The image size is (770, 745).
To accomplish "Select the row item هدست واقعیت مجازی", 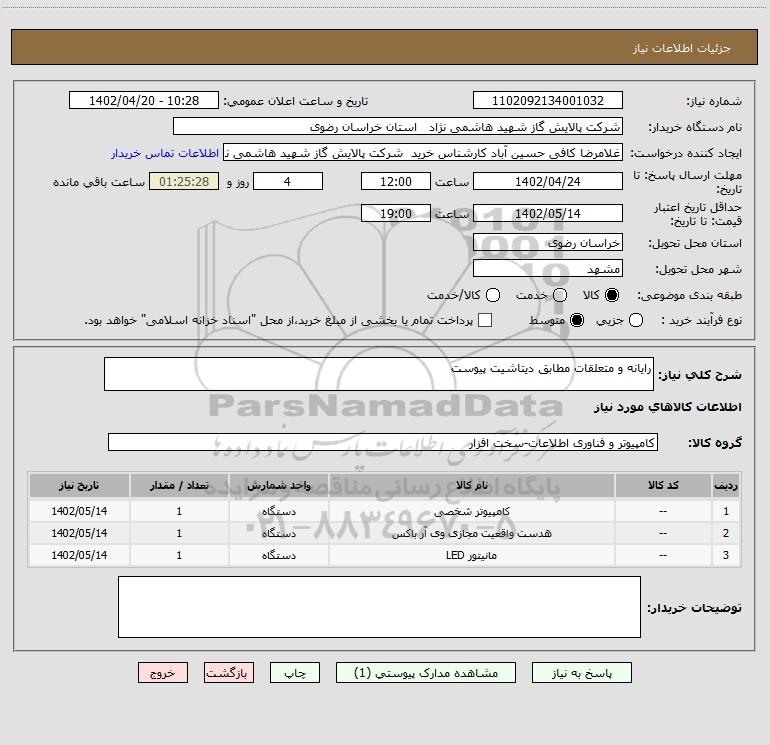I will point(471,533).
